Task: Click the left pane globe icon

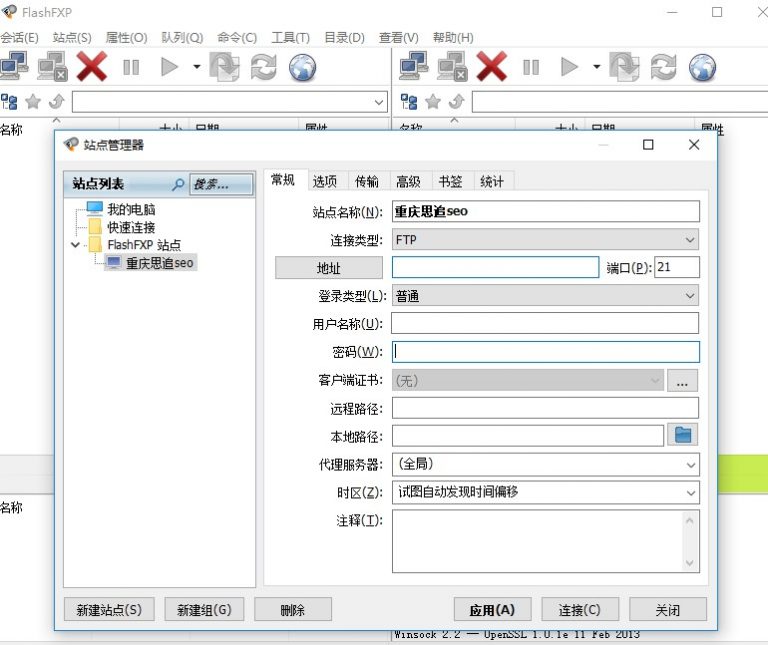Action: [x=303, y=67]
